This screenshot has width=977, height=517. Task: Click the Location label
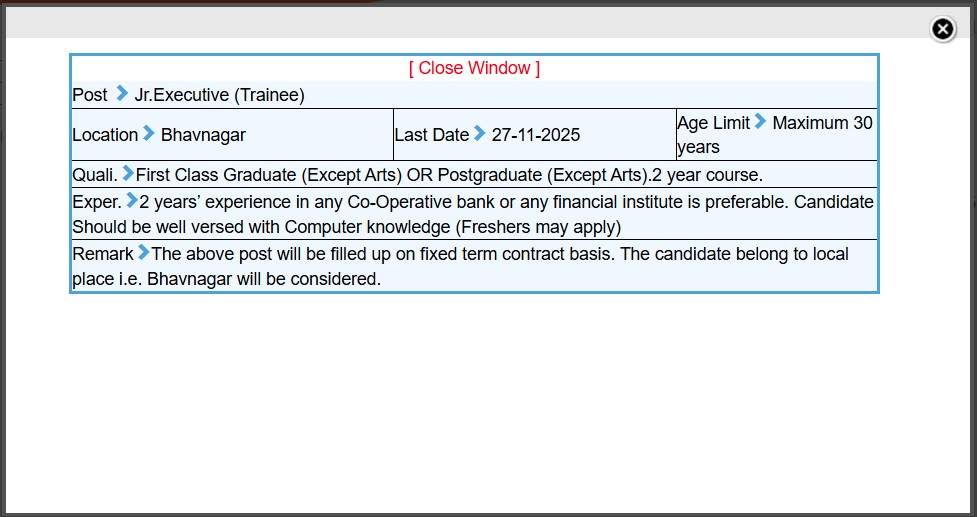tap(105, 135)
